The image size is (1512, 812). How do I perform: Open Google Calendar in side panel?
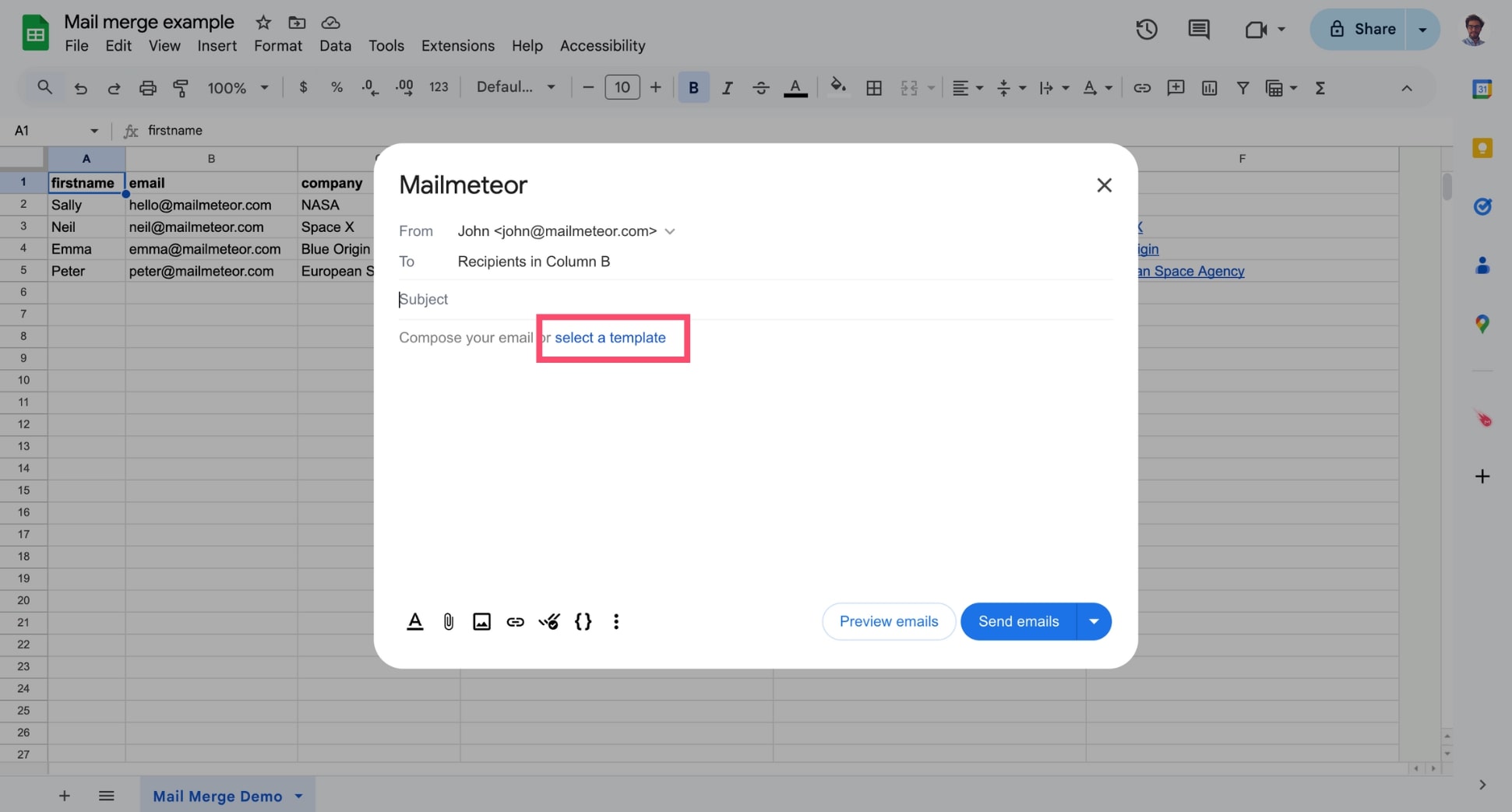[1482, 89]
